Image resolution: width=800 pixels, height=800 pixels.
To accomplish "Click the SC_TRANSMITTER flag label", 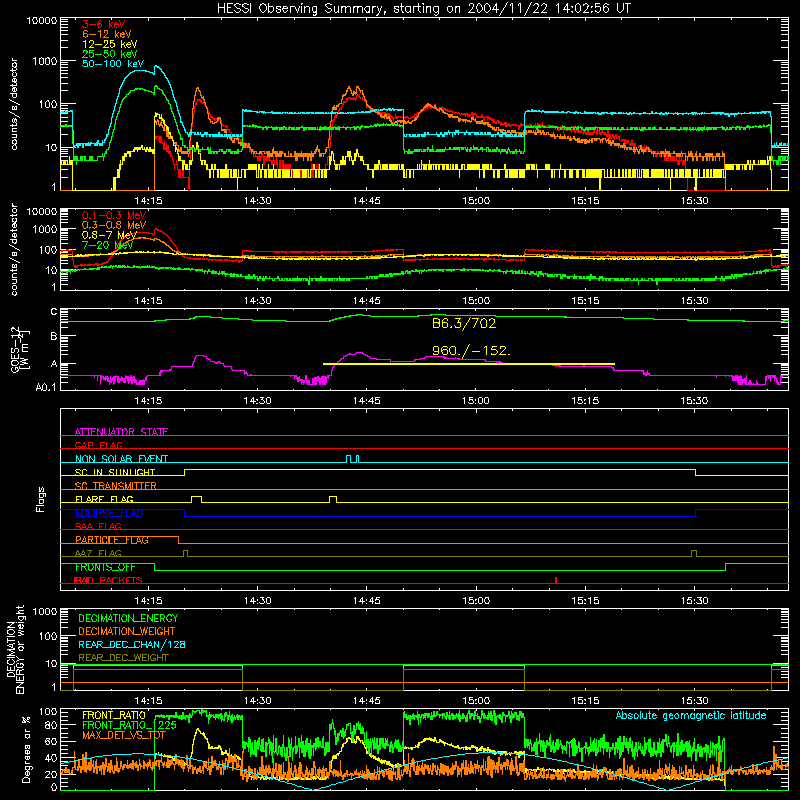I will [x=116, y=485].
